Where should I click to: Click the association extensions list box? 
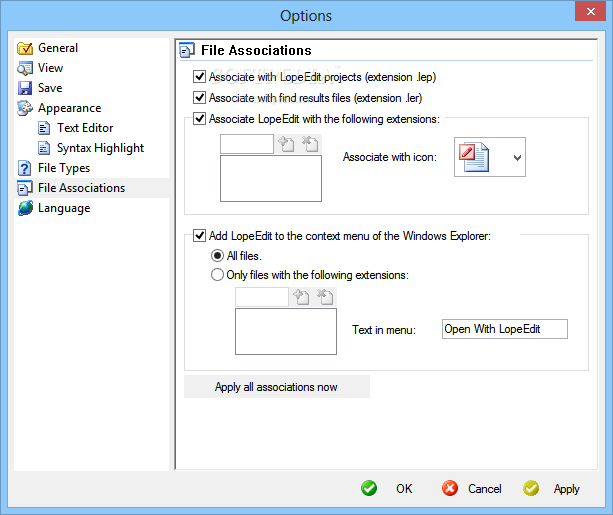271,179
